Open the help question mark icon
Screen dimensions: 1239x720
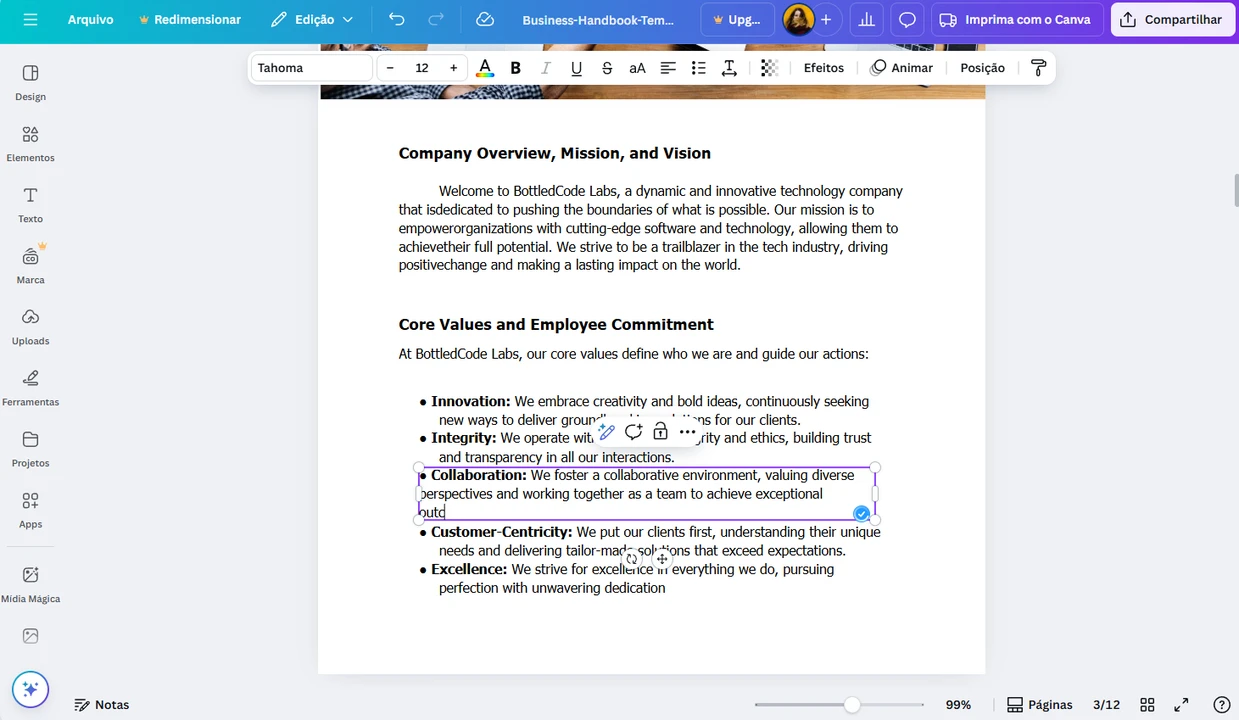click(1221, 705)
